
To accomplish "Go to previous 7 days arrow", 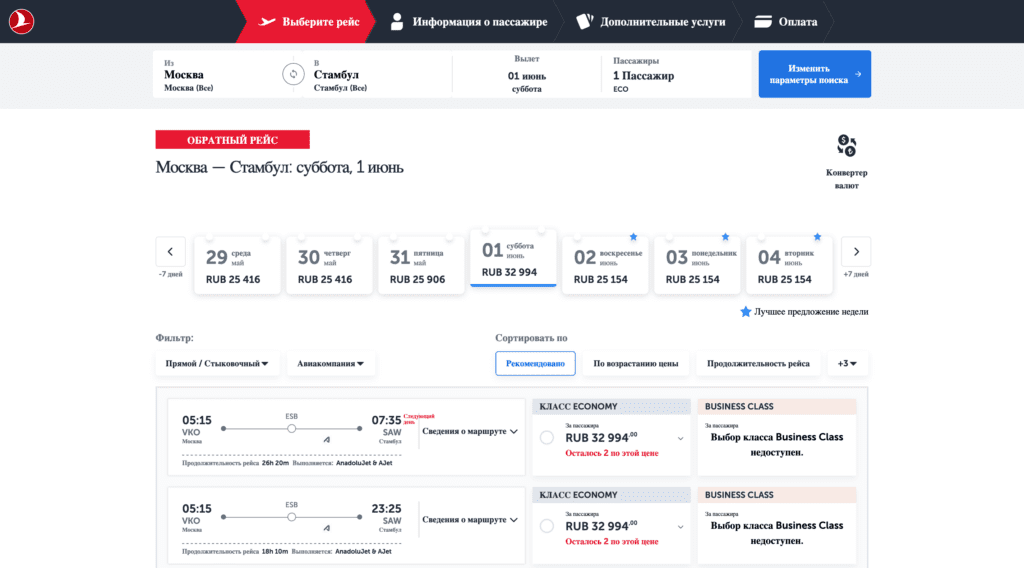I will pos(170,252).
